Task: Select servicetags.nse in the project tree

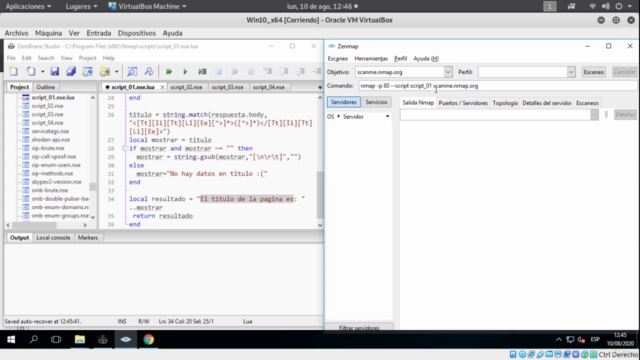Action: click(x=50, y=131)
